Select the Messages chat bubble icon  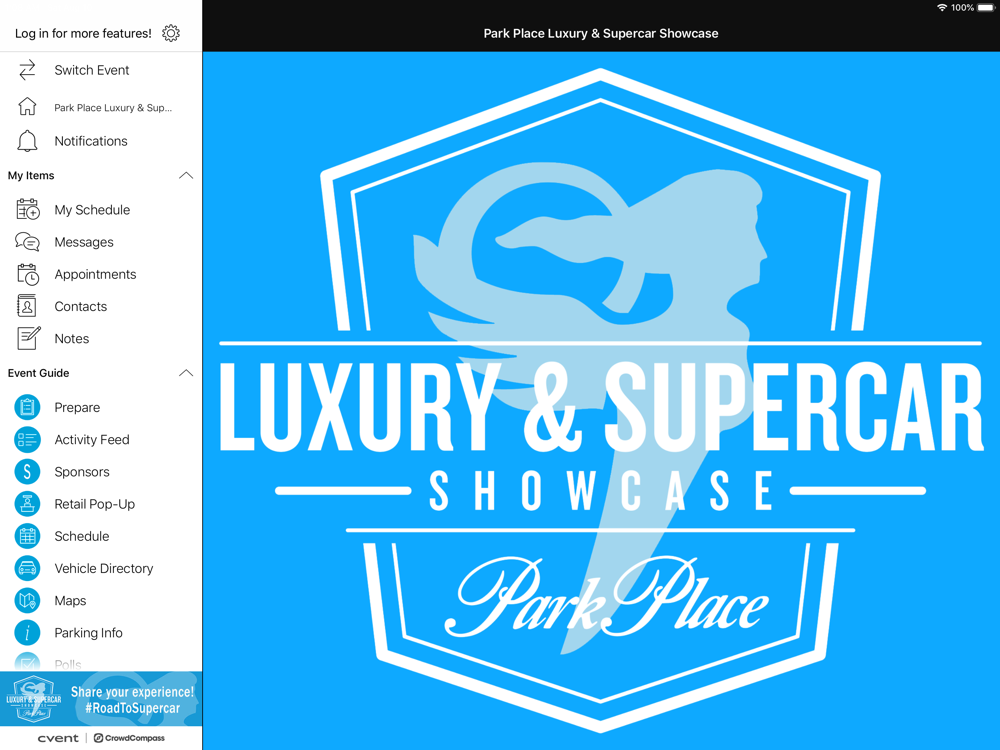(27, 242)
